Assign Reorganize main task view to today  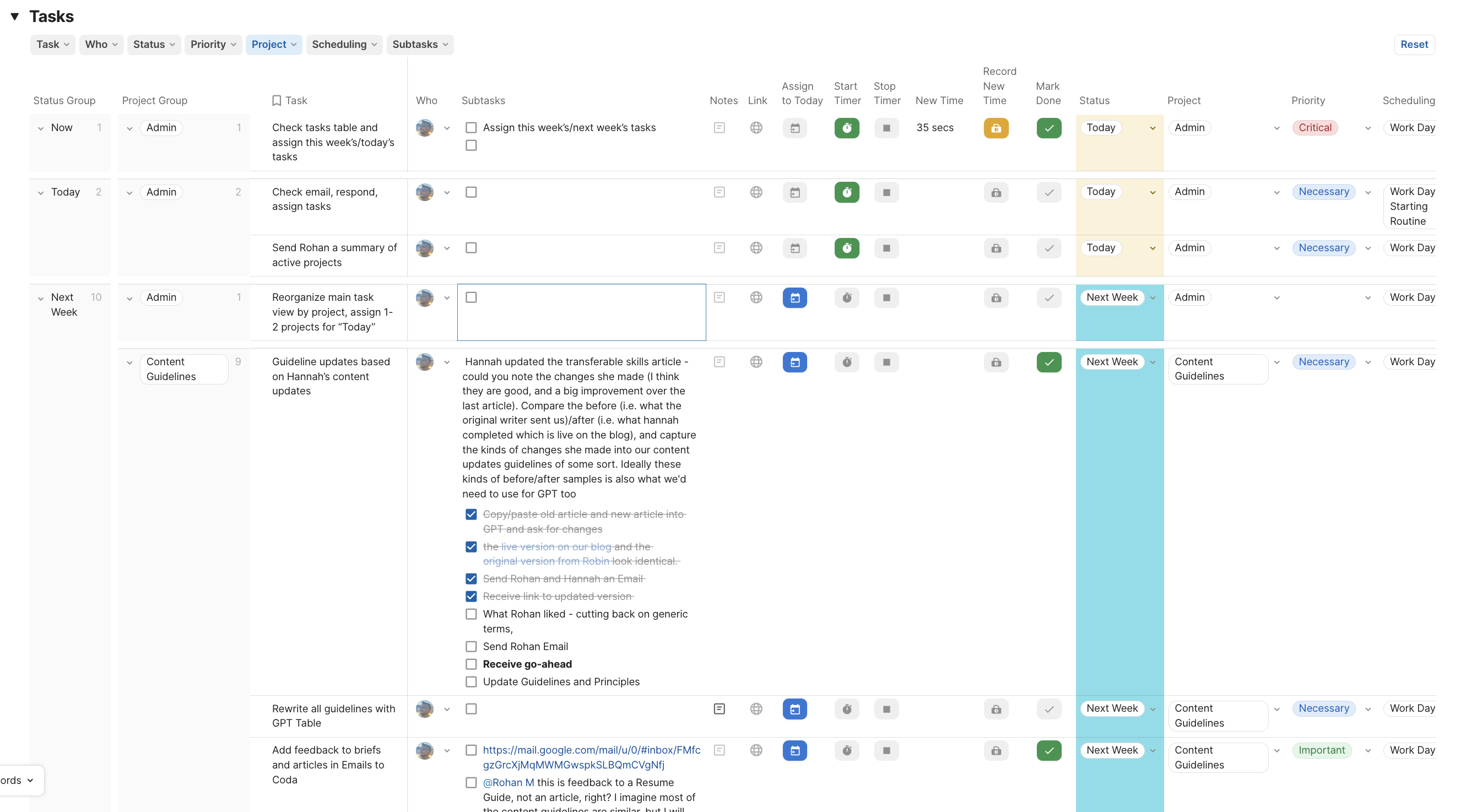[794, 297]
